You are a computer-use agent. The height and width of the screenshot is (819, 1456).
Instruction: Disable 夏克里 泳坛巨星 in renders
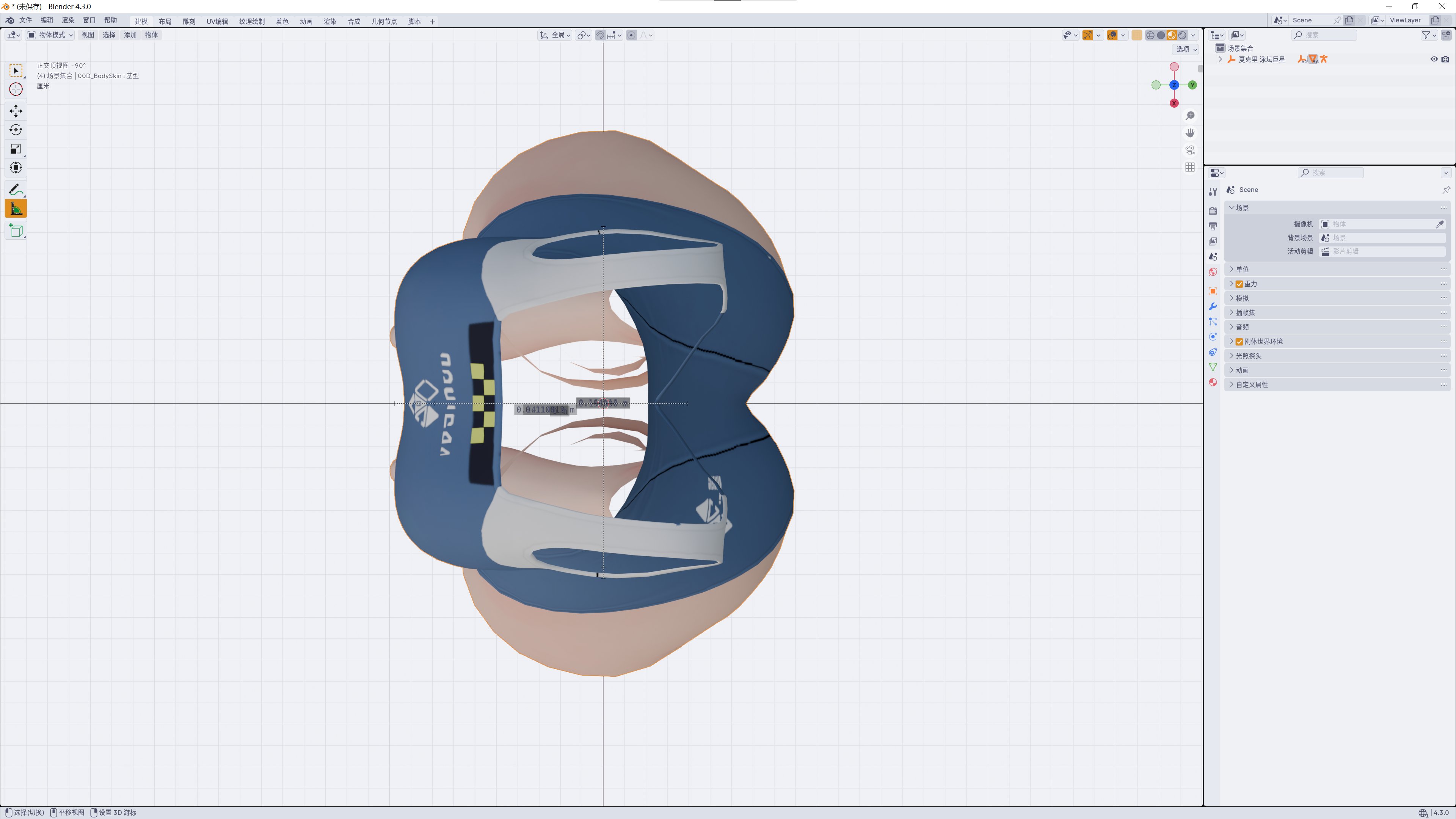tap(1445, 60)
